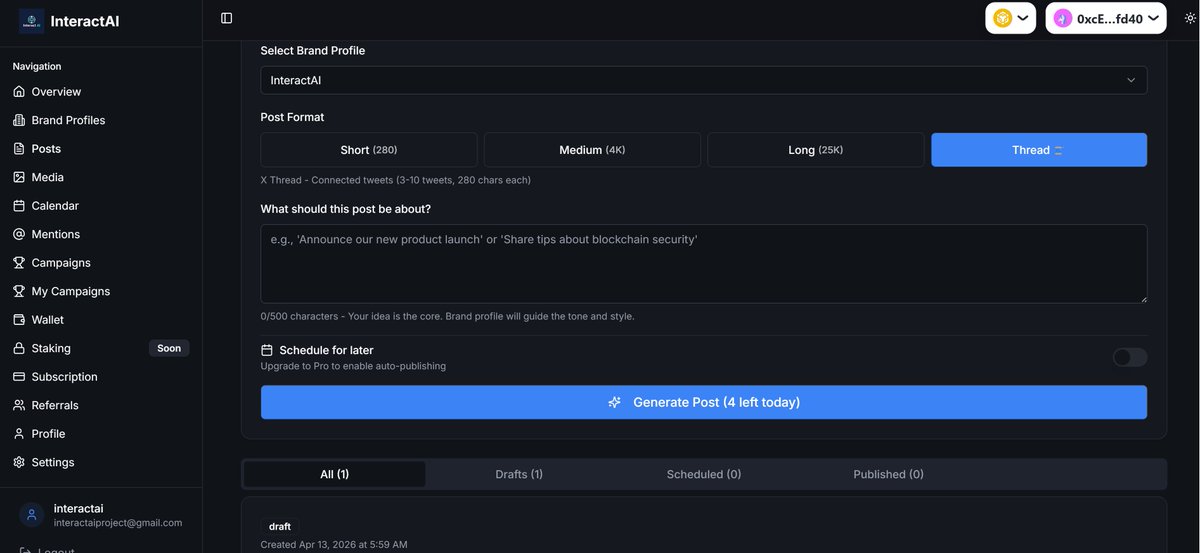Toggle the sidebar panel icon
This screenshot has height=553, width=1200.
[227, 18]
